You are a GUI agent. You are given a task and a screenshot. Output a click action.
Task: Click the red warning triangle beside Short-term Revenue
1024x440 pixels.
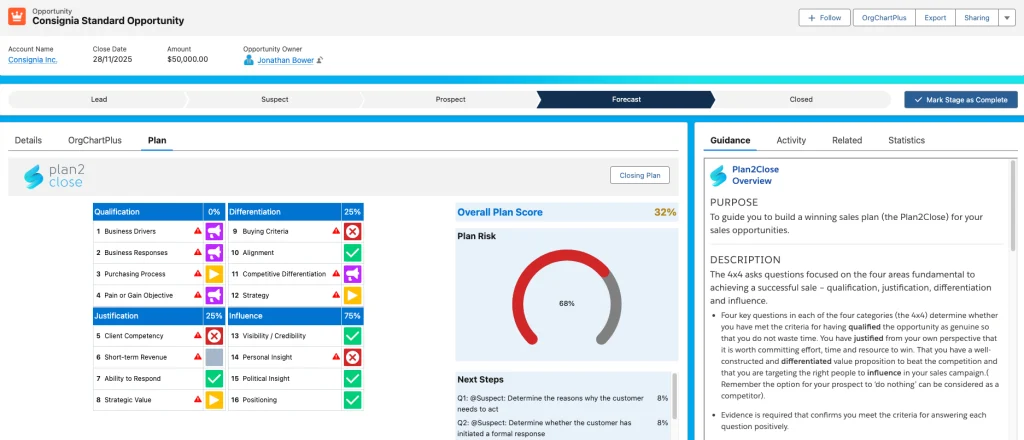(x=198, y=357)
